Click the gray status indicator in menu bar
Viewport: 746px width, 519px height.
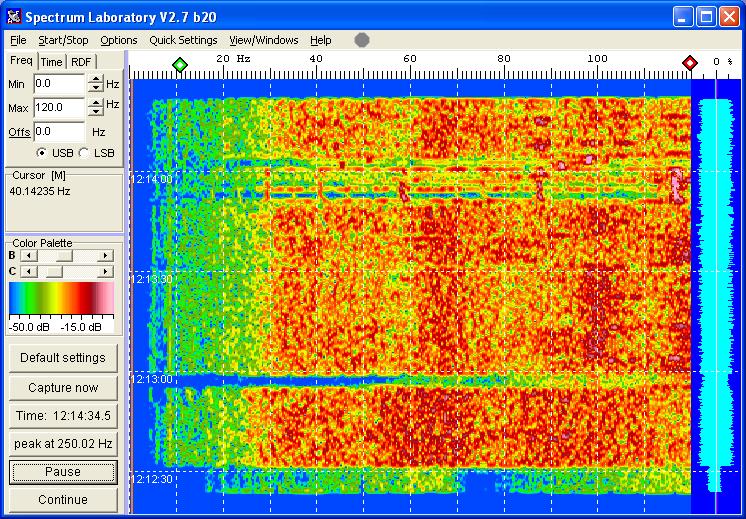coord(362,40)
